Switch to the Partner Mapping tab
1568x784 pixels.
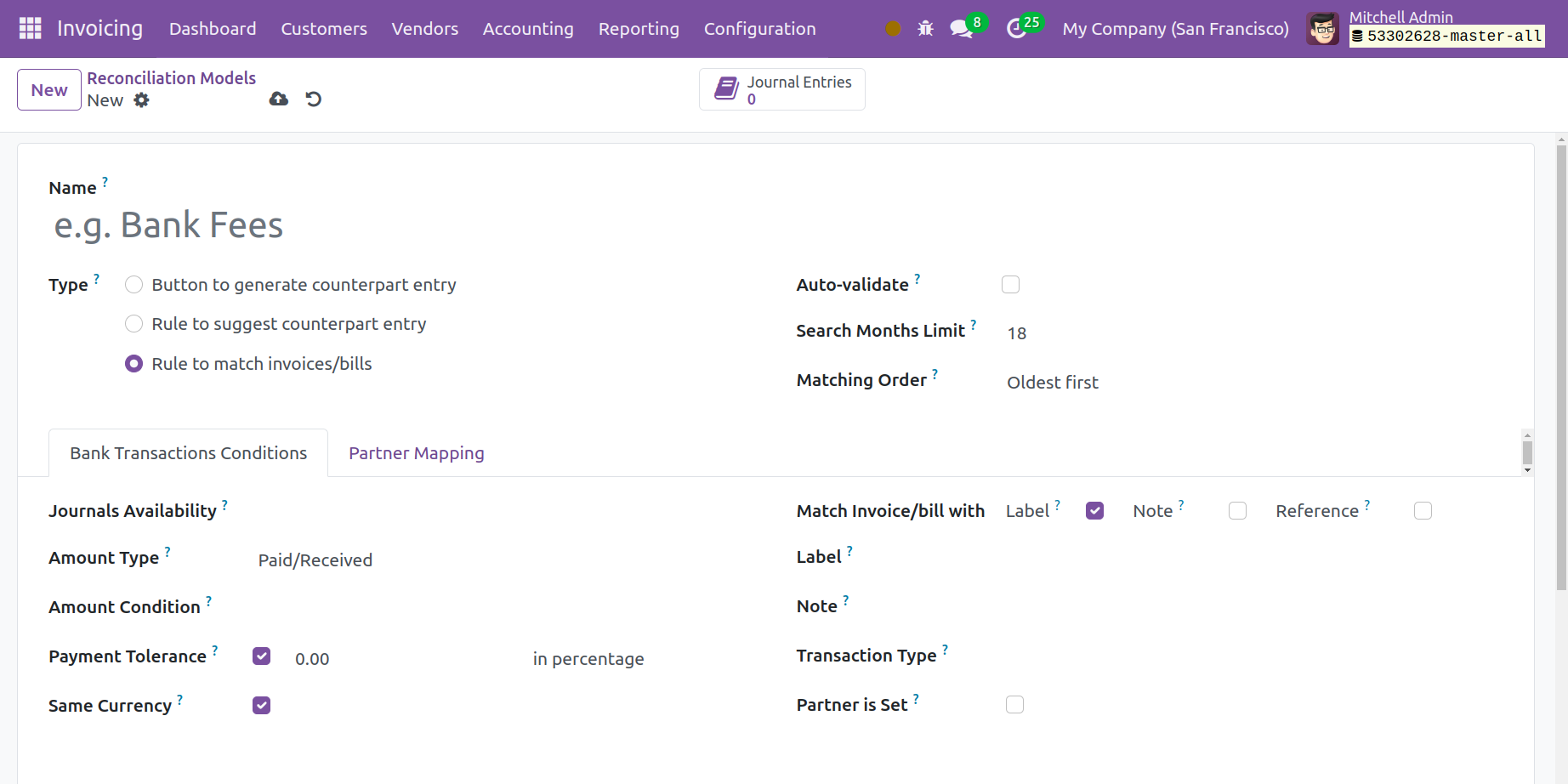coord(416,453)
